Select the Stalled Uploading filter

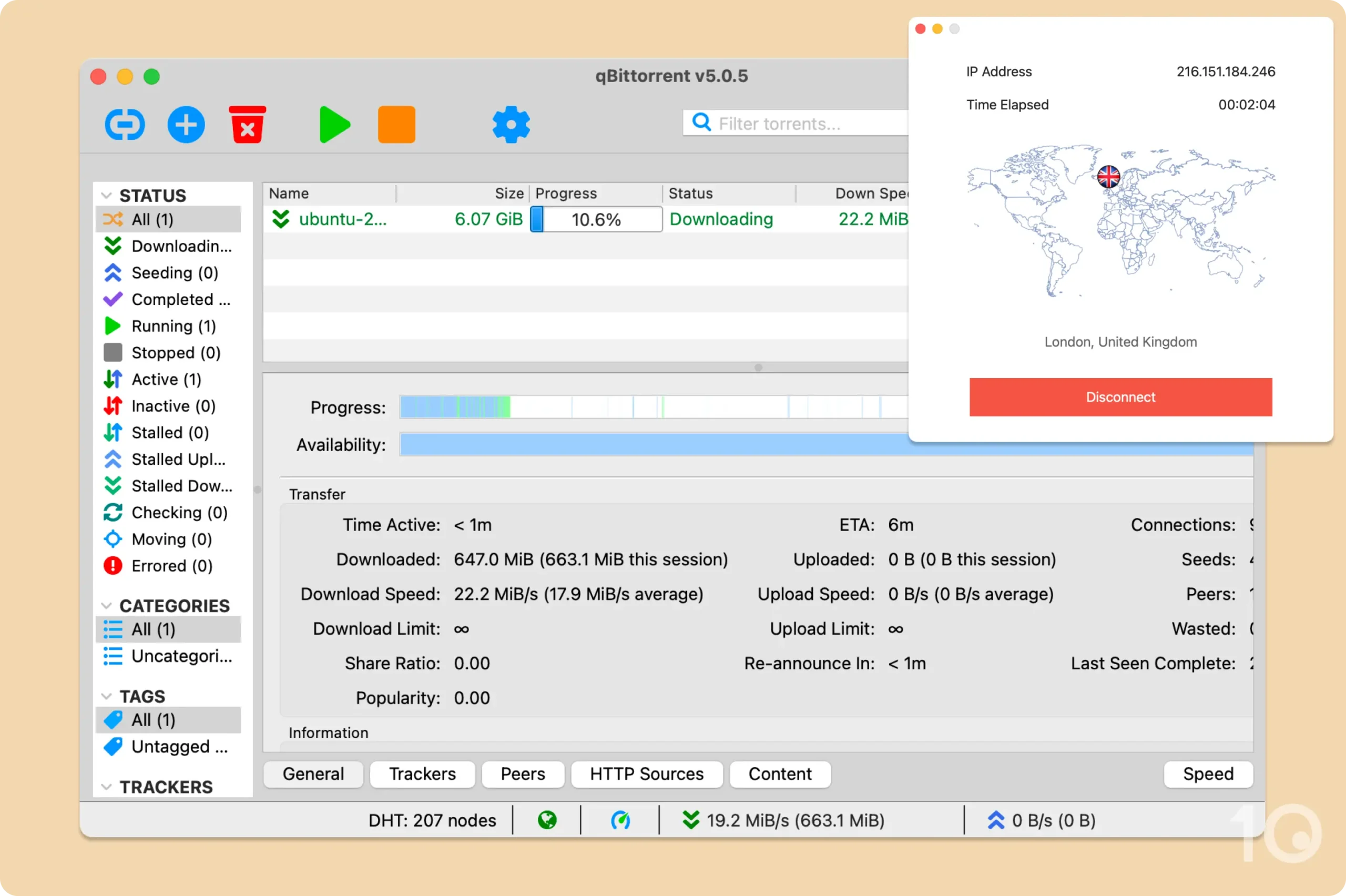pos(169,460)
